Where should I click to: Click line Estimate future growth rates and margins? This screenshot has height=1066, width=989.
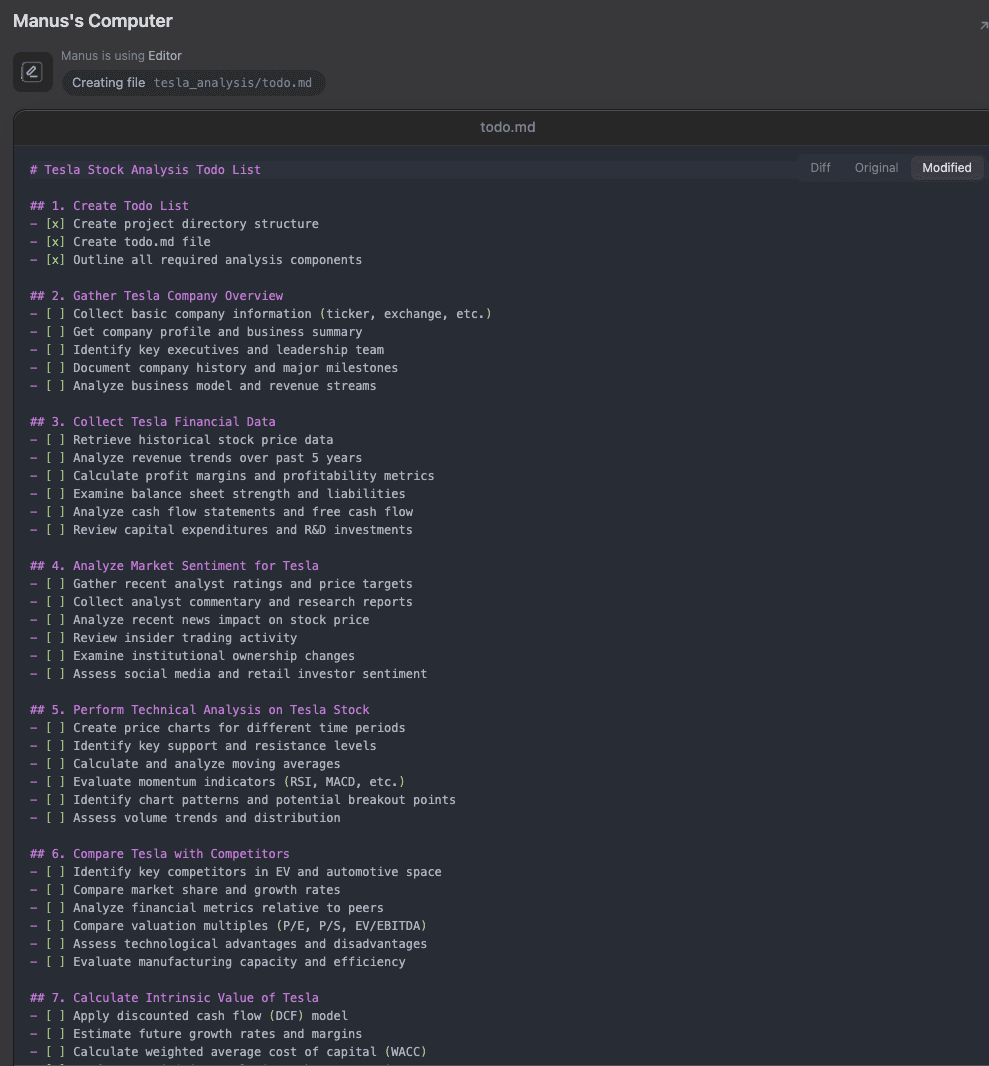218,1034
